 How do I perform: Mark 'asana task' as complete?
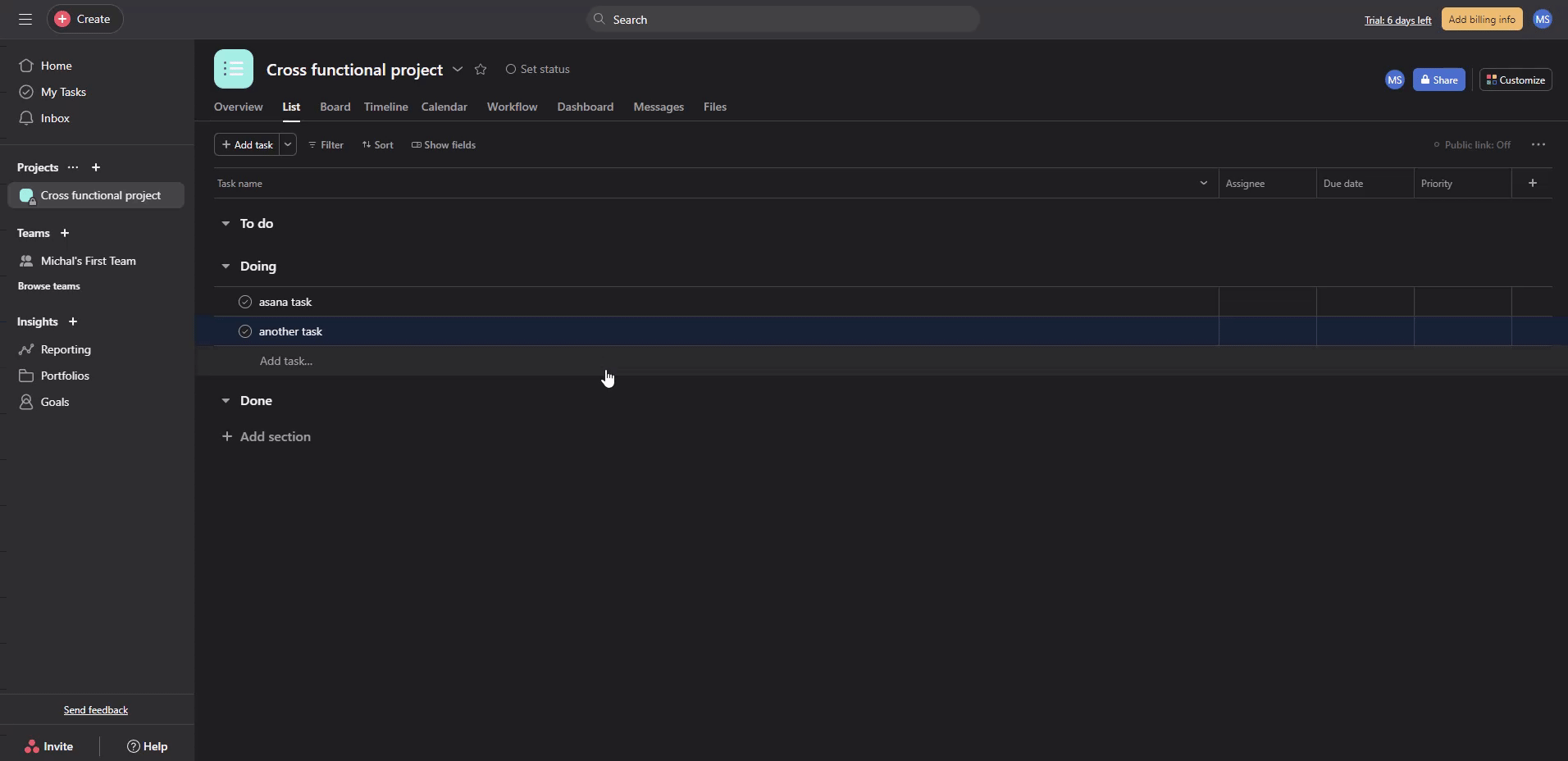click(x=244, y=302)
